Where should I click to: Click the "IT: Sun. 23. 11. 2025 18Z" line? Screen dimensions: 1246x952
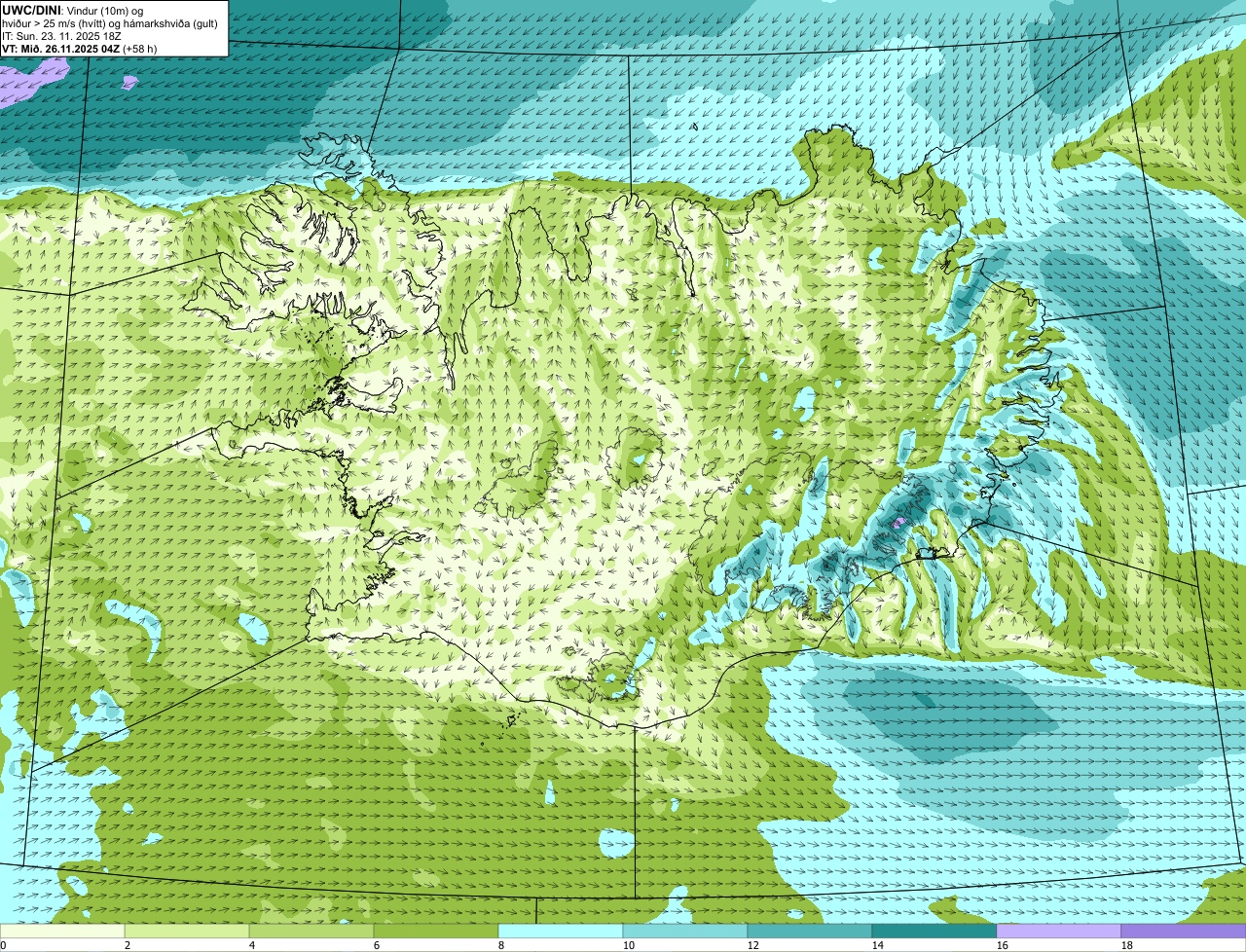tap(62, 35)
